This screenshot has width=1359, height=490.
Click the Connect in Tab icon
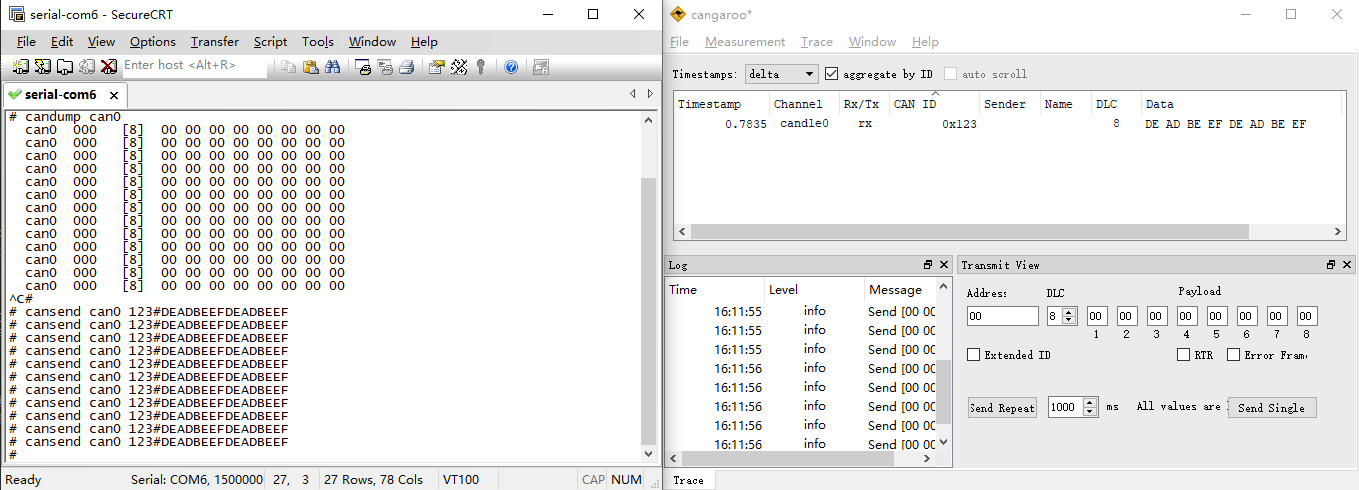pyautogui.click(x=64, y=67)
